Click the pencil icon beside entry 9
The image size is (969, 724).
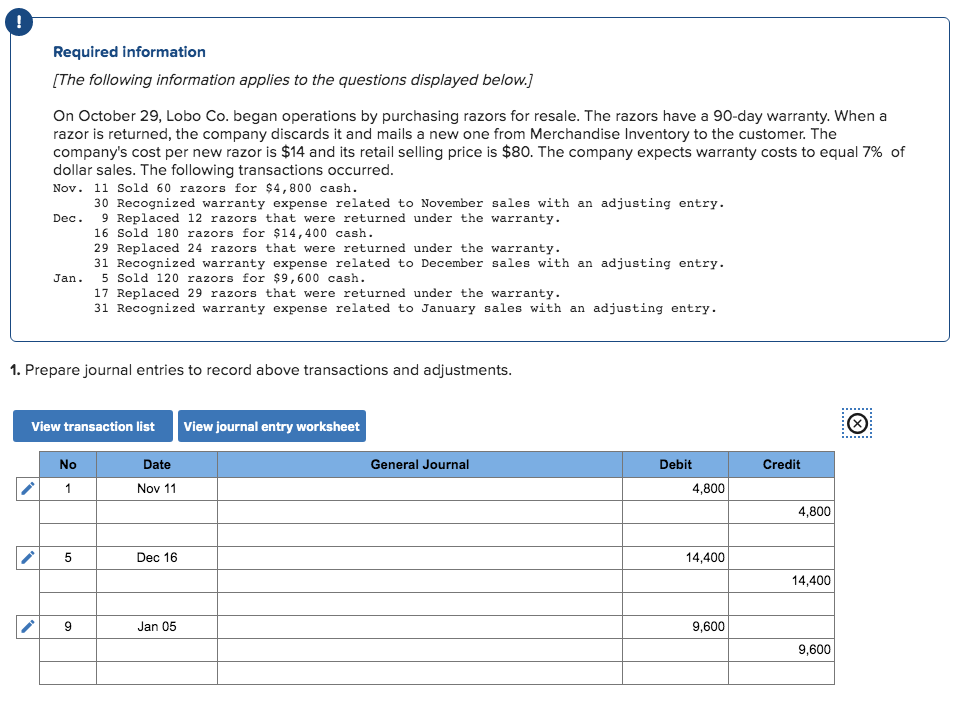tap(26, 626)
